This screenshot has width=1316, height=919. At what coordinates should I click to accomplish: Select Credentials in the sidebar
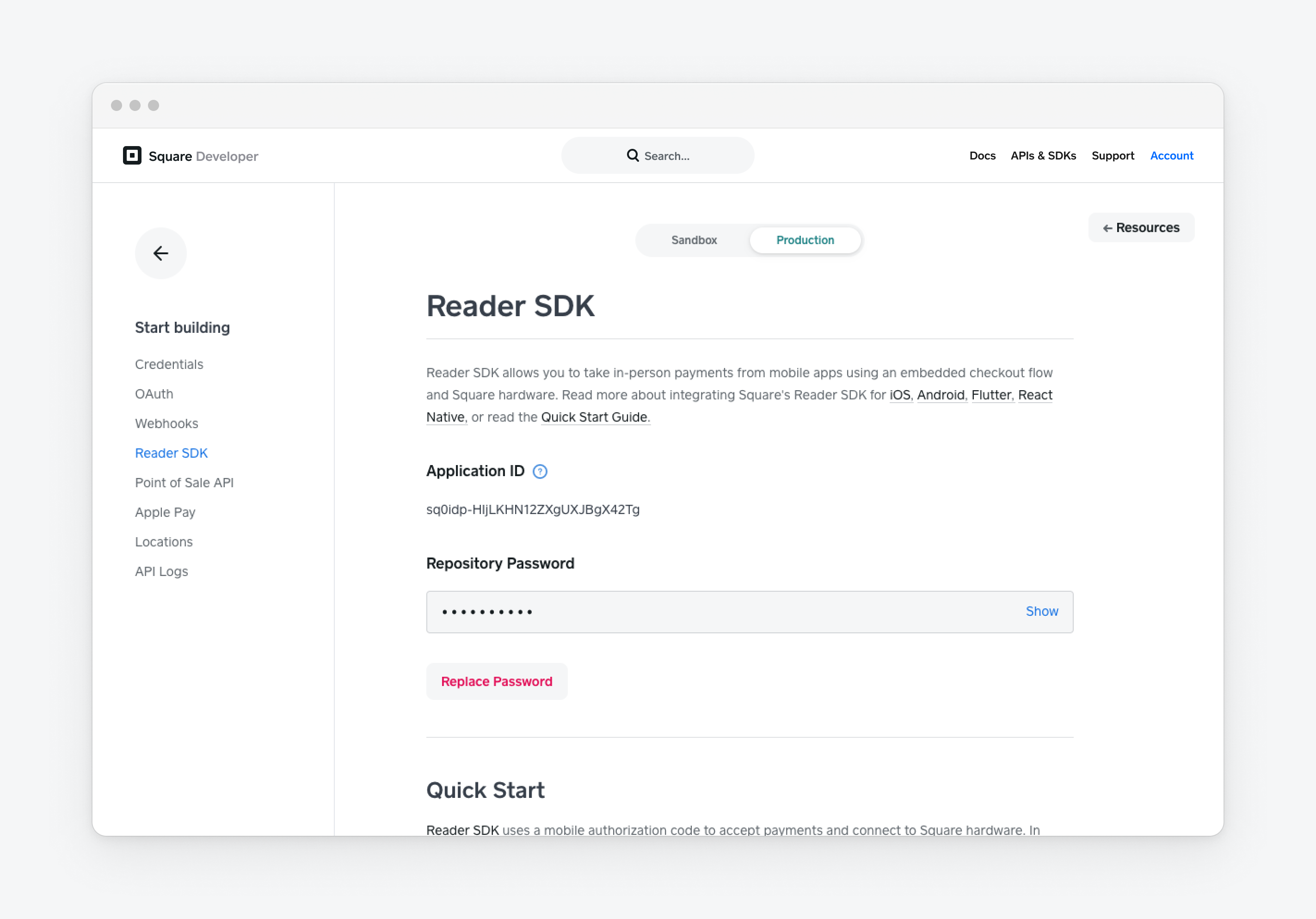pos(169,364)
